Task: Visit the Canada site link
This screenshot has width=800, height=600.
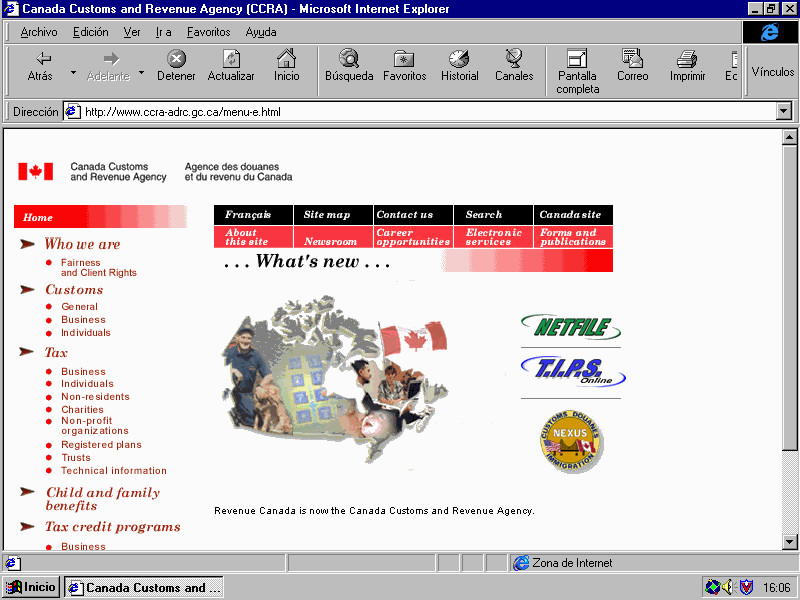Action: (x=573, y=215)
